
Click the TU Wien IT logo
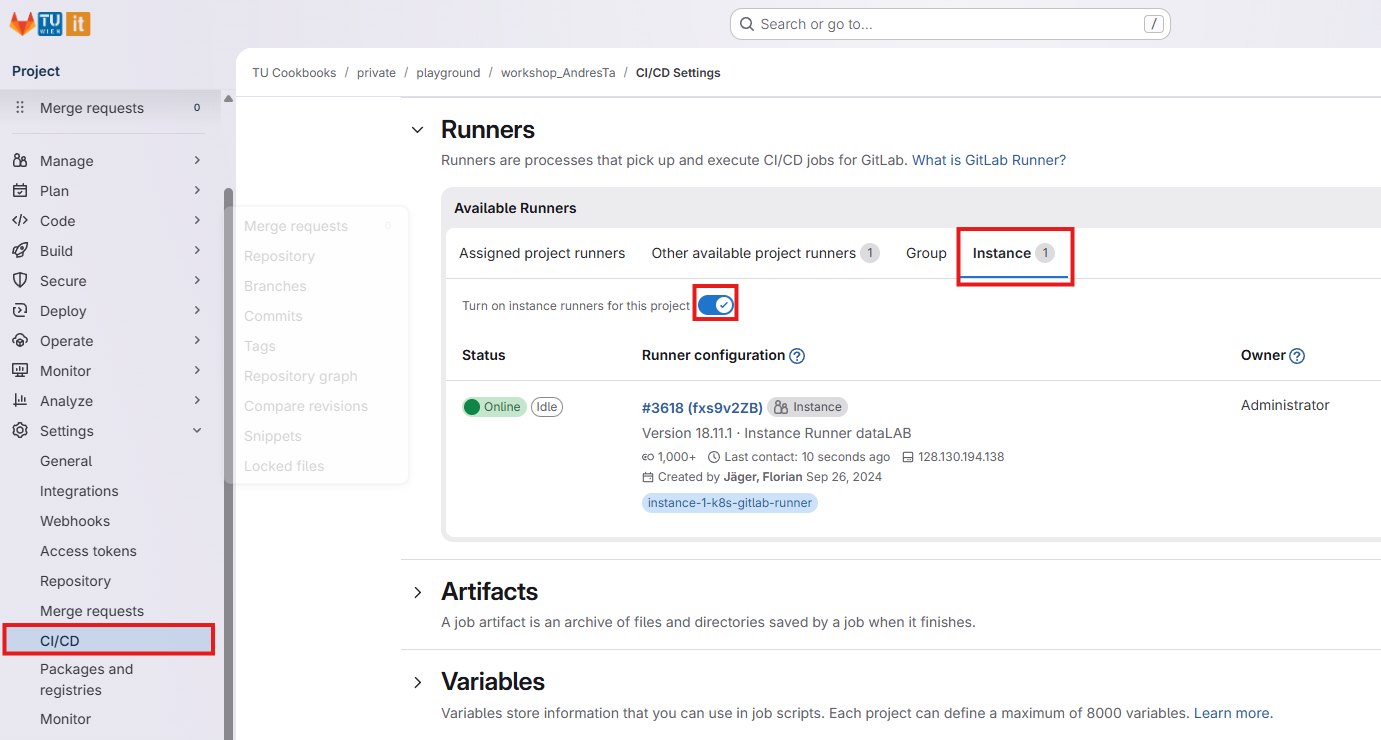(65, 24)
